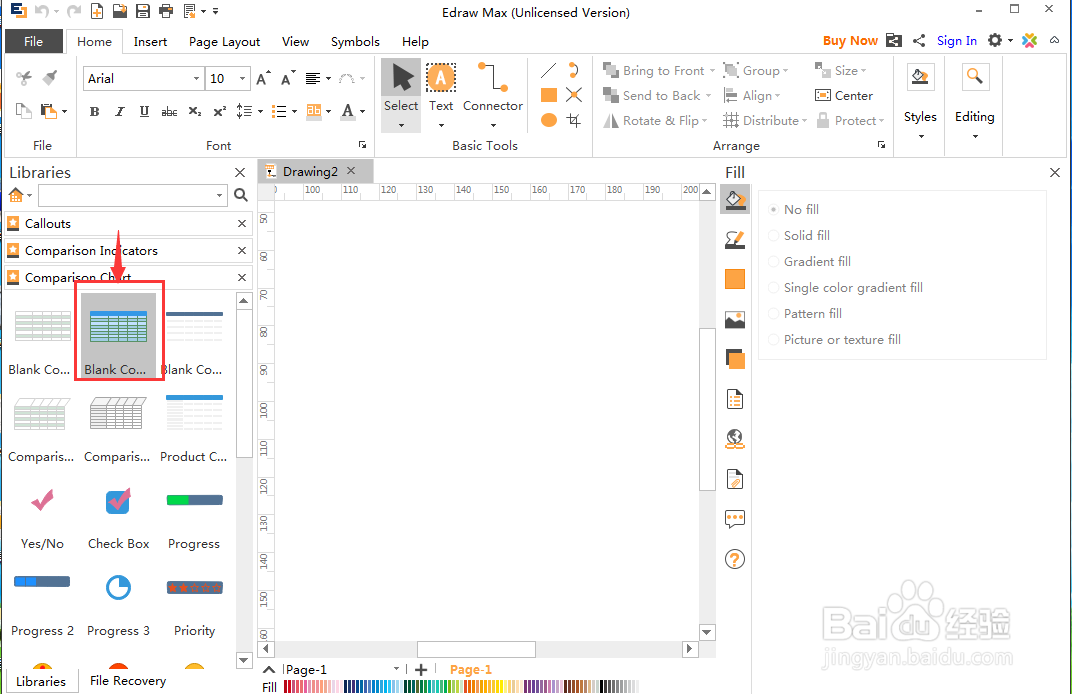Click the Select pointer tool

(x=401, y=89)
